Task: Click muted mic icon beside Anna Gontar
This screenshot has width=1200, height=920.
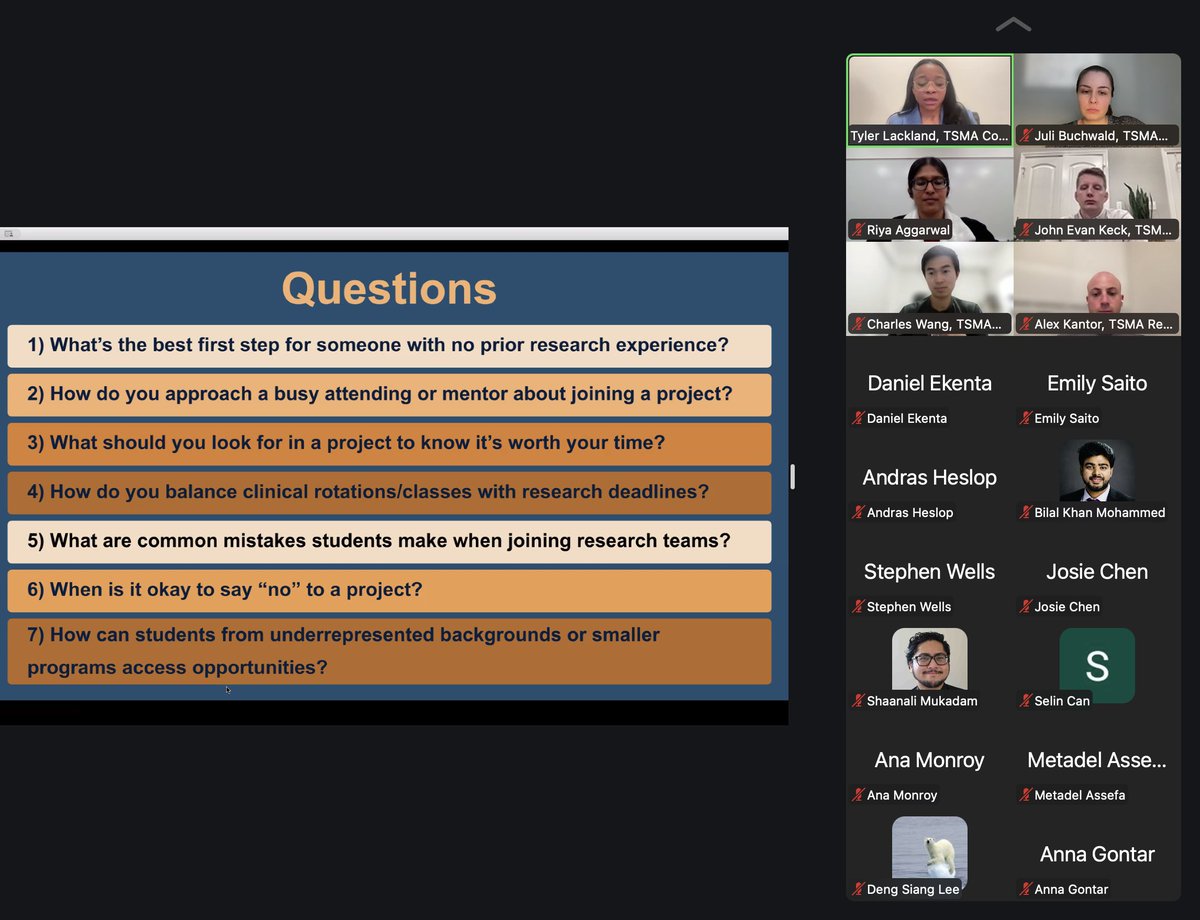Action: click(1025, 889)
